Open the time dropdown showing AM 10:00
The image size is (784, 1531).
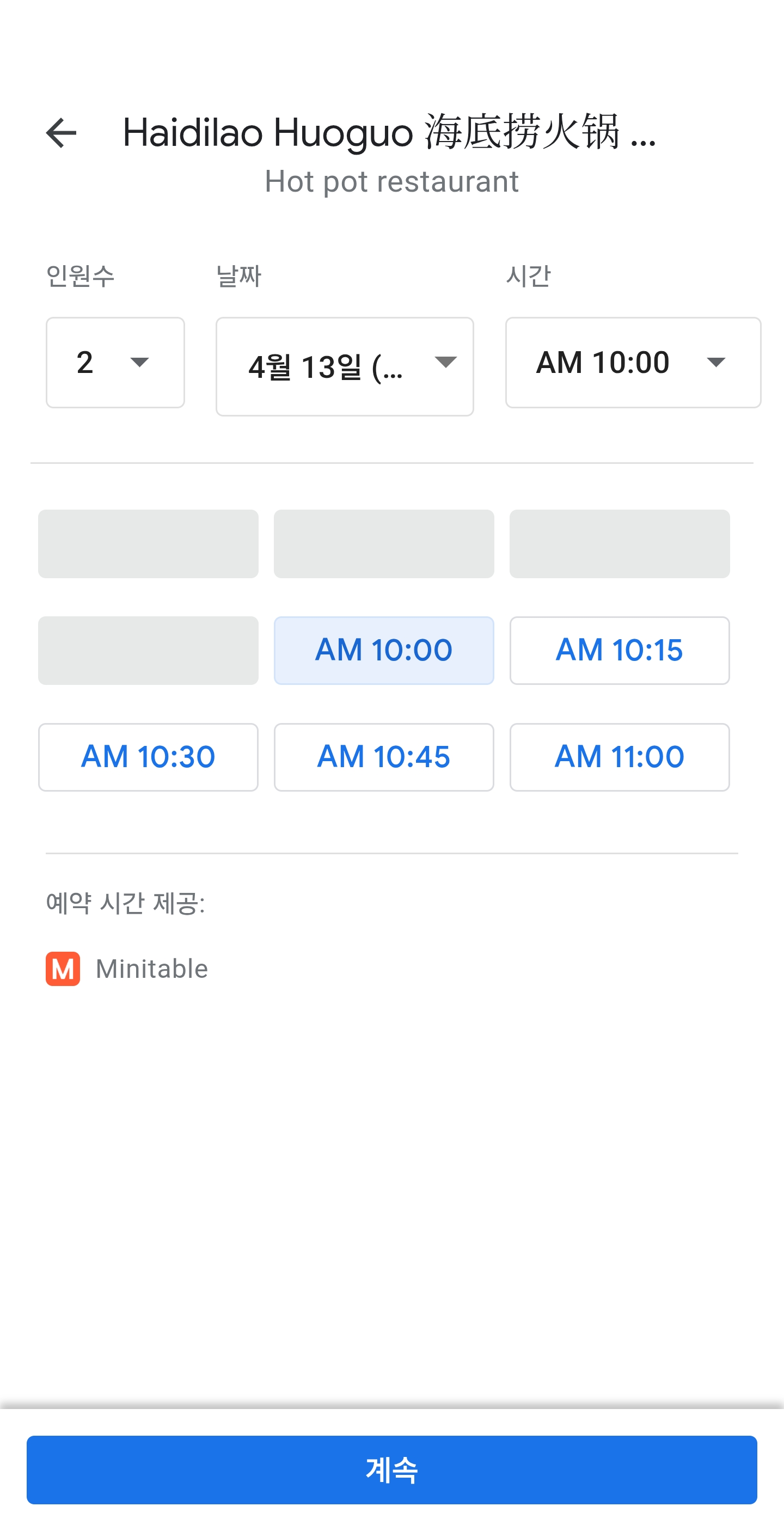click(633, 363)
